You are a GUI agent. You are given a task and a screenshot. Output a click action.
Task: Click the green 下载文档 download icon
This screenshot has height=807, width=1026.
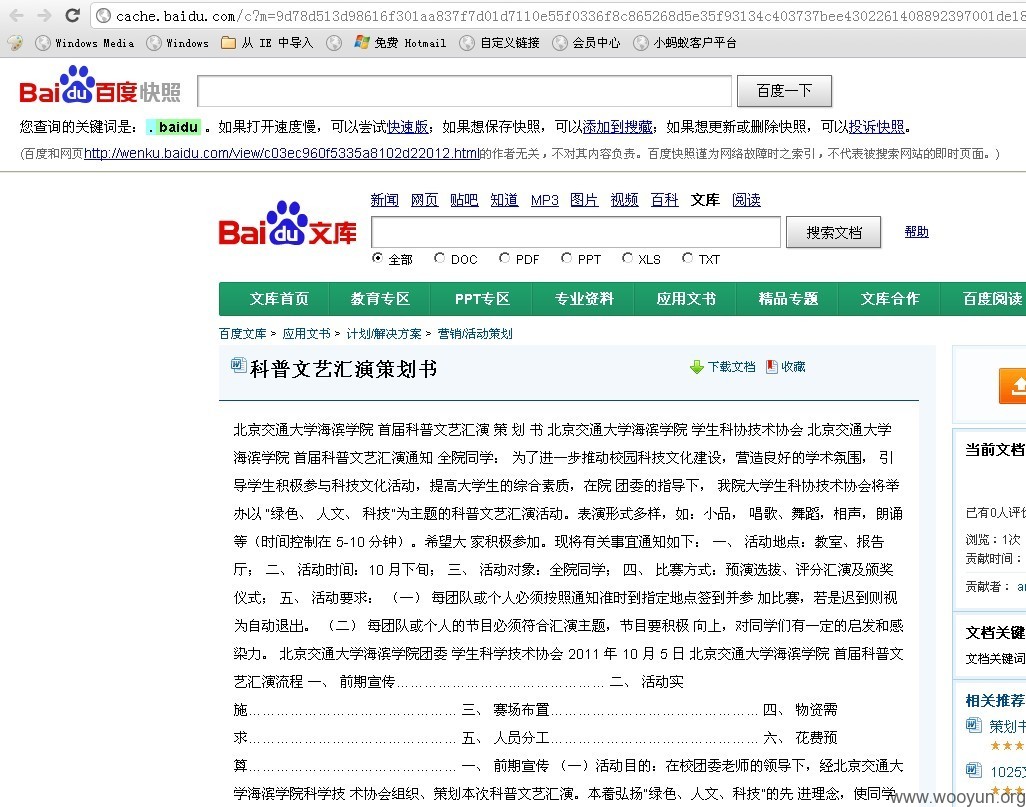tap(697, 367)
